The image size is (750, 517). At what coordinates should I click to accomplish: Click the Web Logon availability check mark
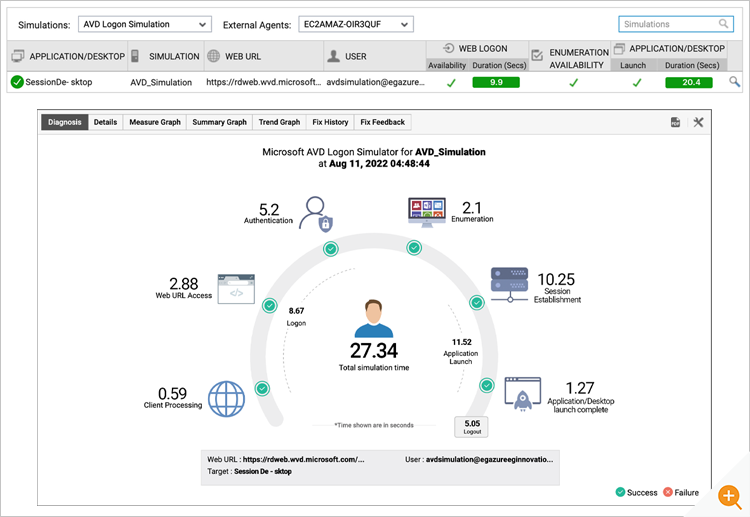[451, 83]
